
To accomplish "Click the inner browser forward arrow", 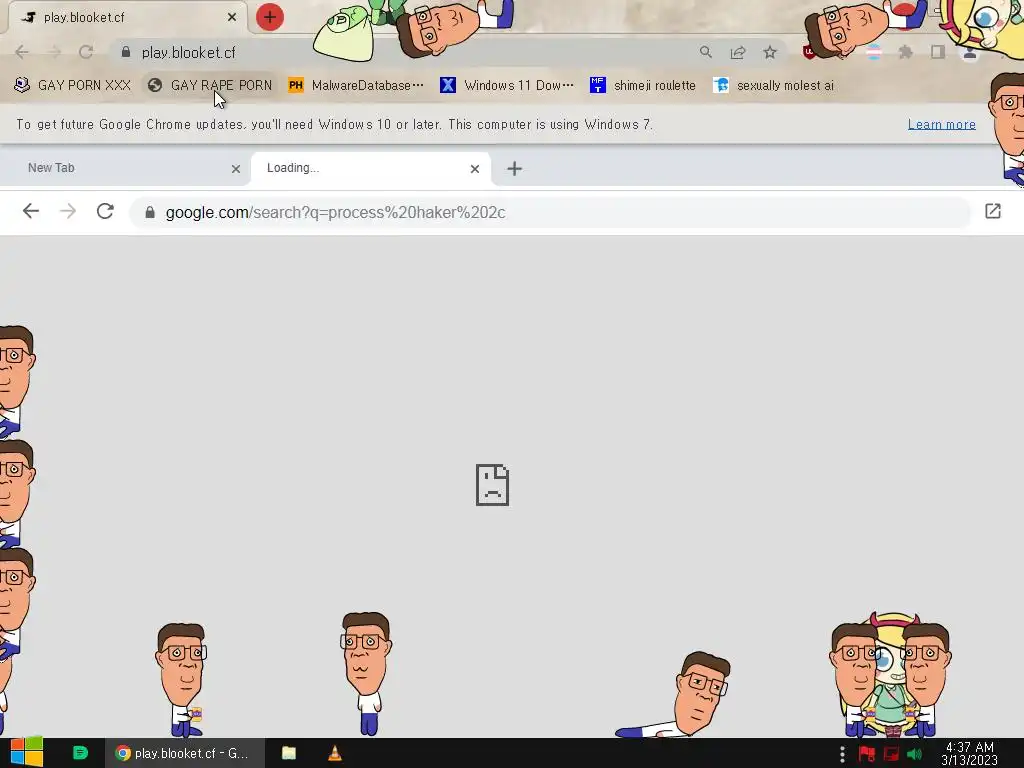I will tap(68, 211).
